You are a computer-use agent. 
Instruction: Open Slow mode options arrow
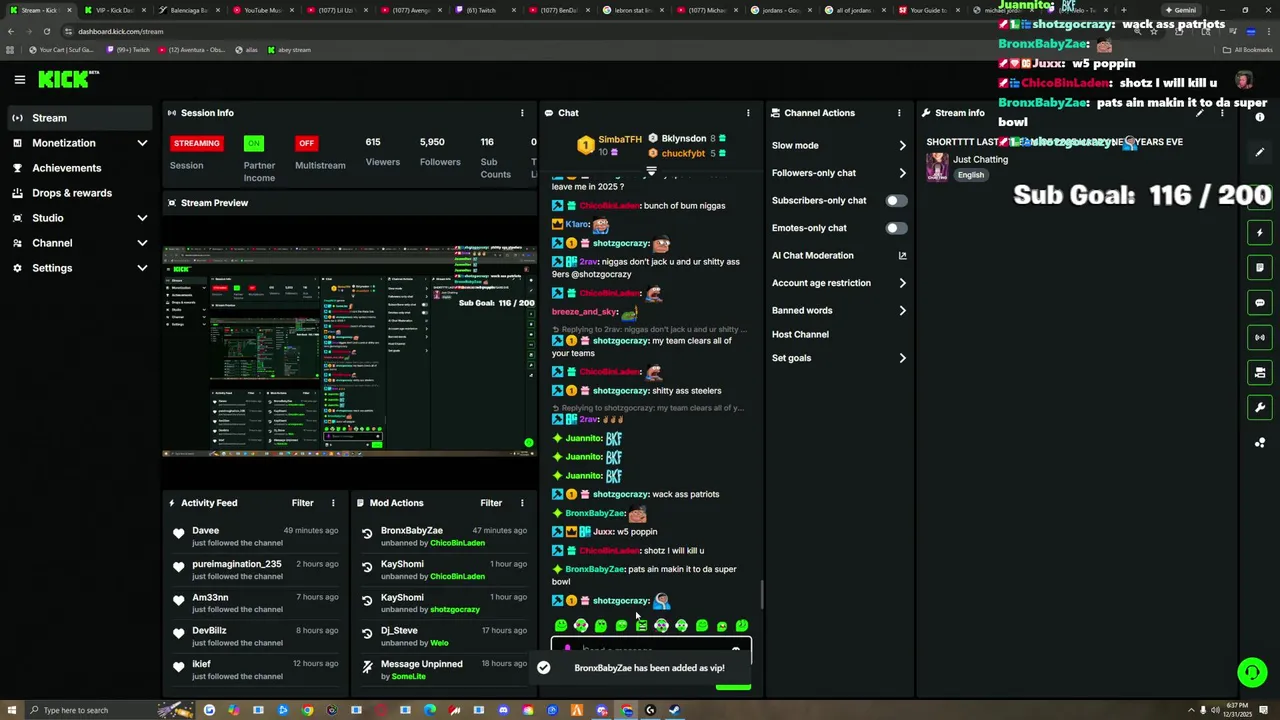click(x=902, y=146)
